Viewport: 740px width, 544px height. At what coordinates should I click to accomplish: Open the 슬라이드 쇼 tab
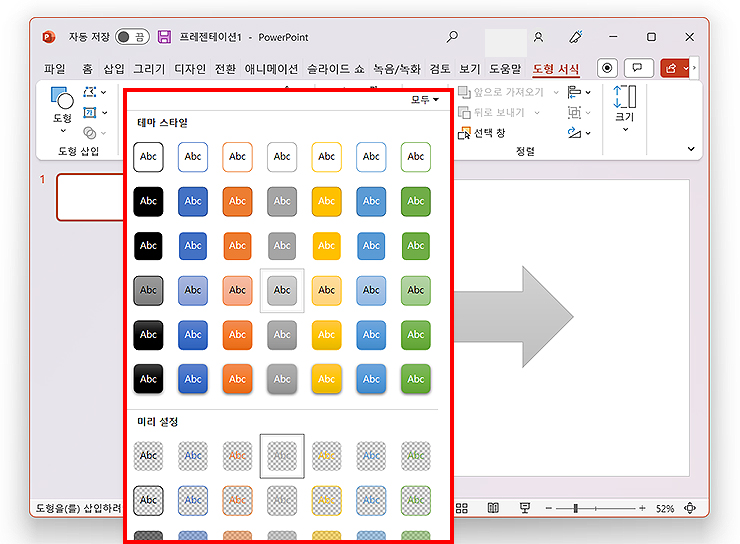point(336,69)
